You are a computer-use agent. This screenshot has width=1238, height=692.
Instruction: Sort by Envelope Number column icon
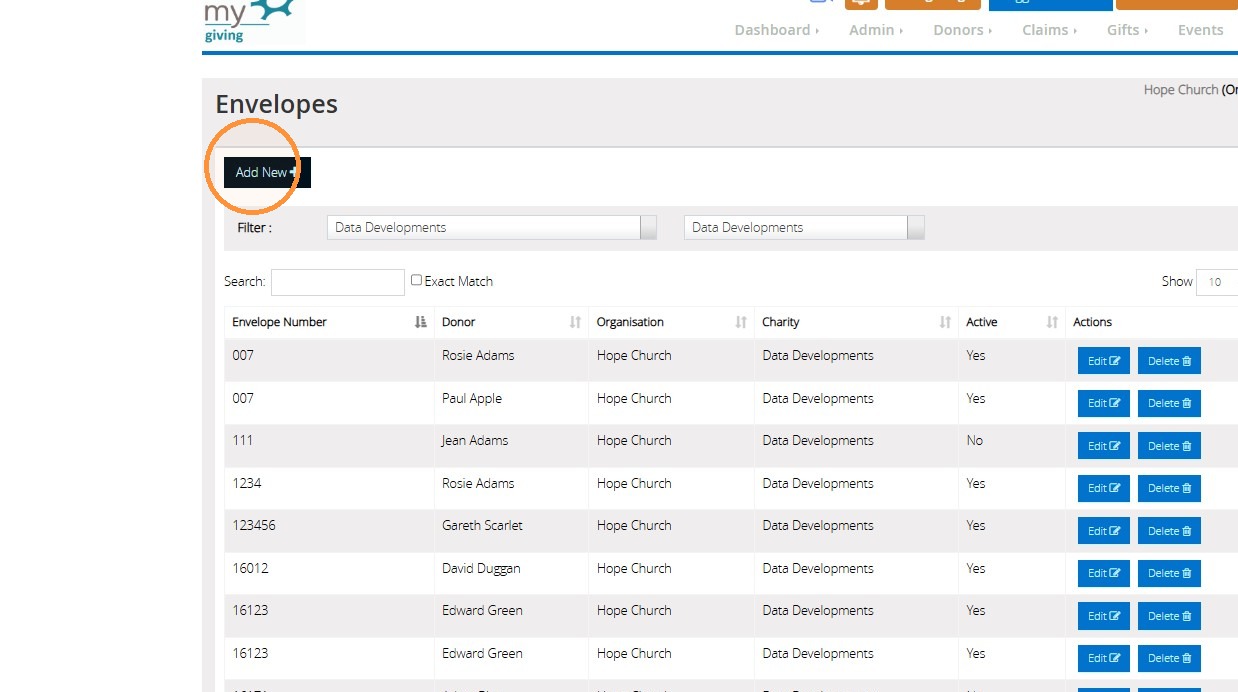[x=420, y=322]
